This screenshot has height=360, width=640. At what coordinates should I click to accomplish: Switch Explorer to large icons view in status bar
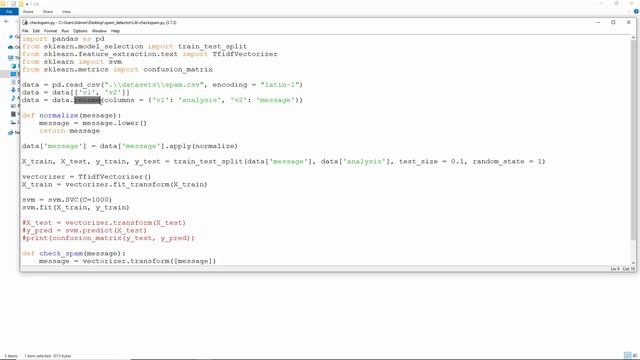click(635, 356)
